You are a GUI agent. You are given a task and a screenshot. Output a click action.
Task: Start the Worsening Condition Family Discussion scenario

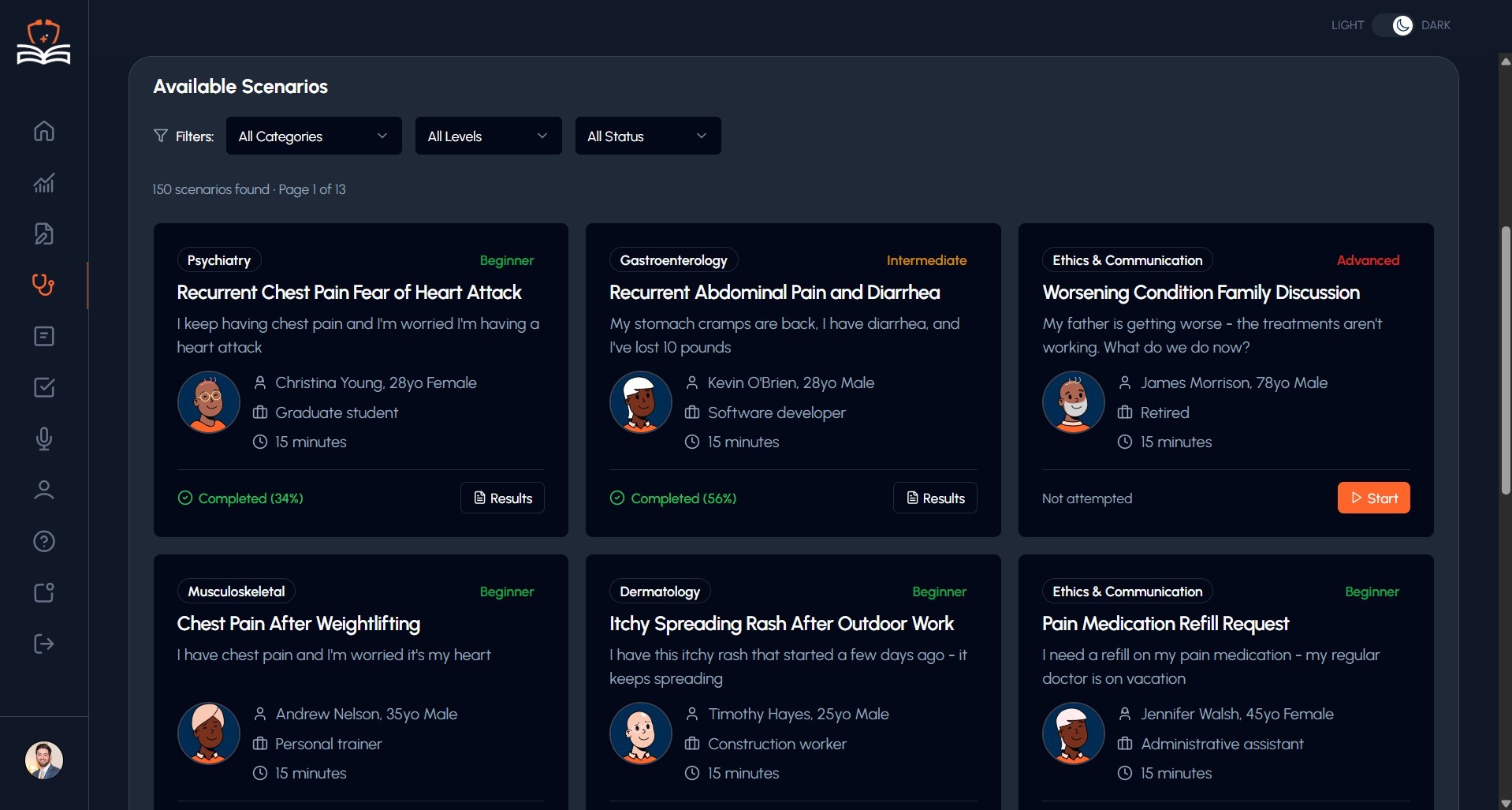pyautogui.click(x=1373, y=498)
